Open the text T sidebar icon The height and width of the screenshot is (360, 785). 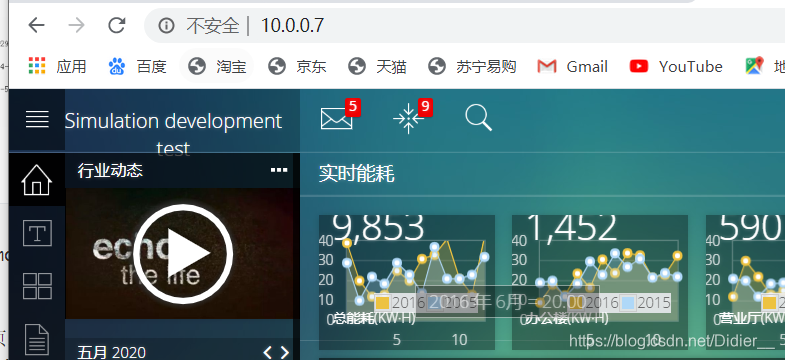37,234
